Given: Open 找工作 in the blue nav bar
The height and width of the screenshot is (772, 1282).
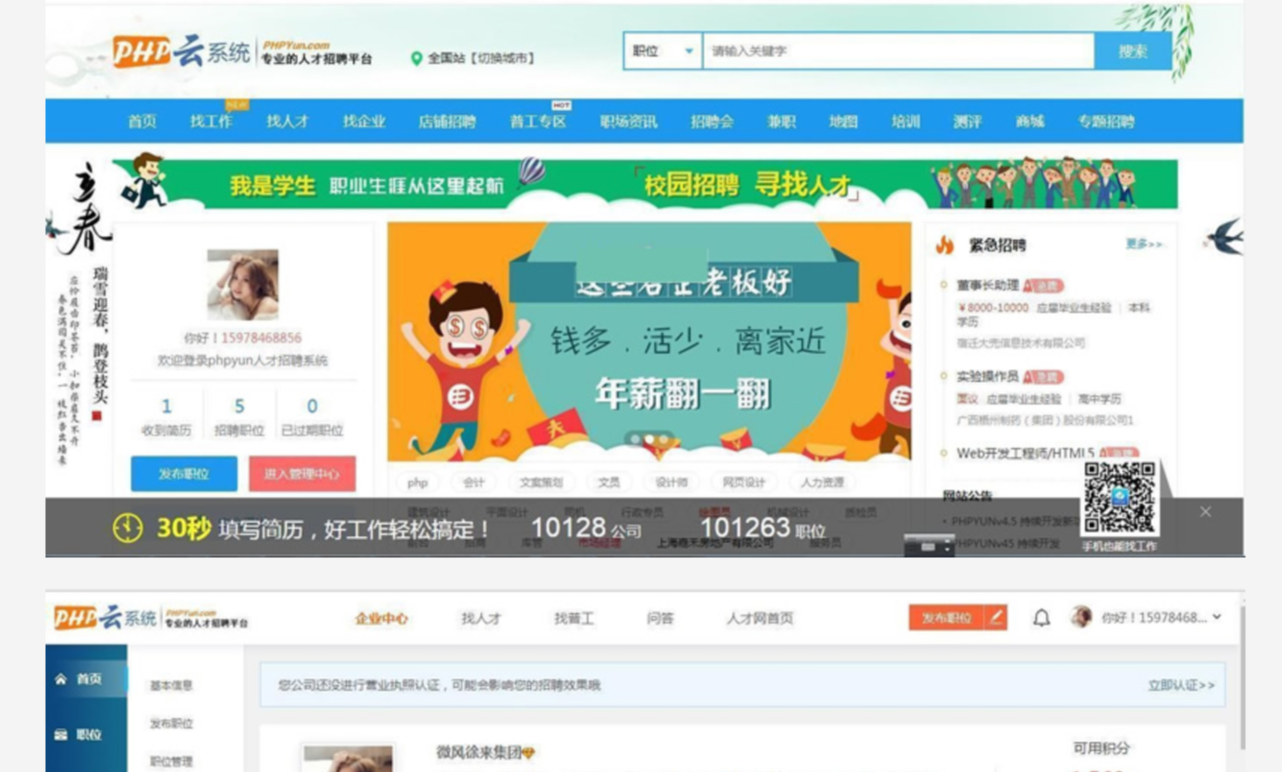Looking at the screenshot, I should click(211, 121).
